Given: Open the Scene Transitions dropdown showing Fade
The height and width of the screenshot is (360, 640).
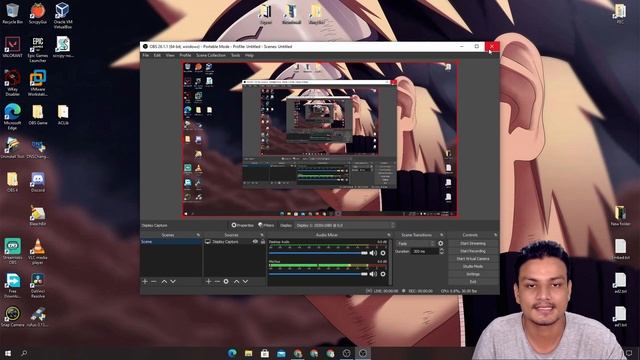Looking at the screenshot, I should (416, 244).
